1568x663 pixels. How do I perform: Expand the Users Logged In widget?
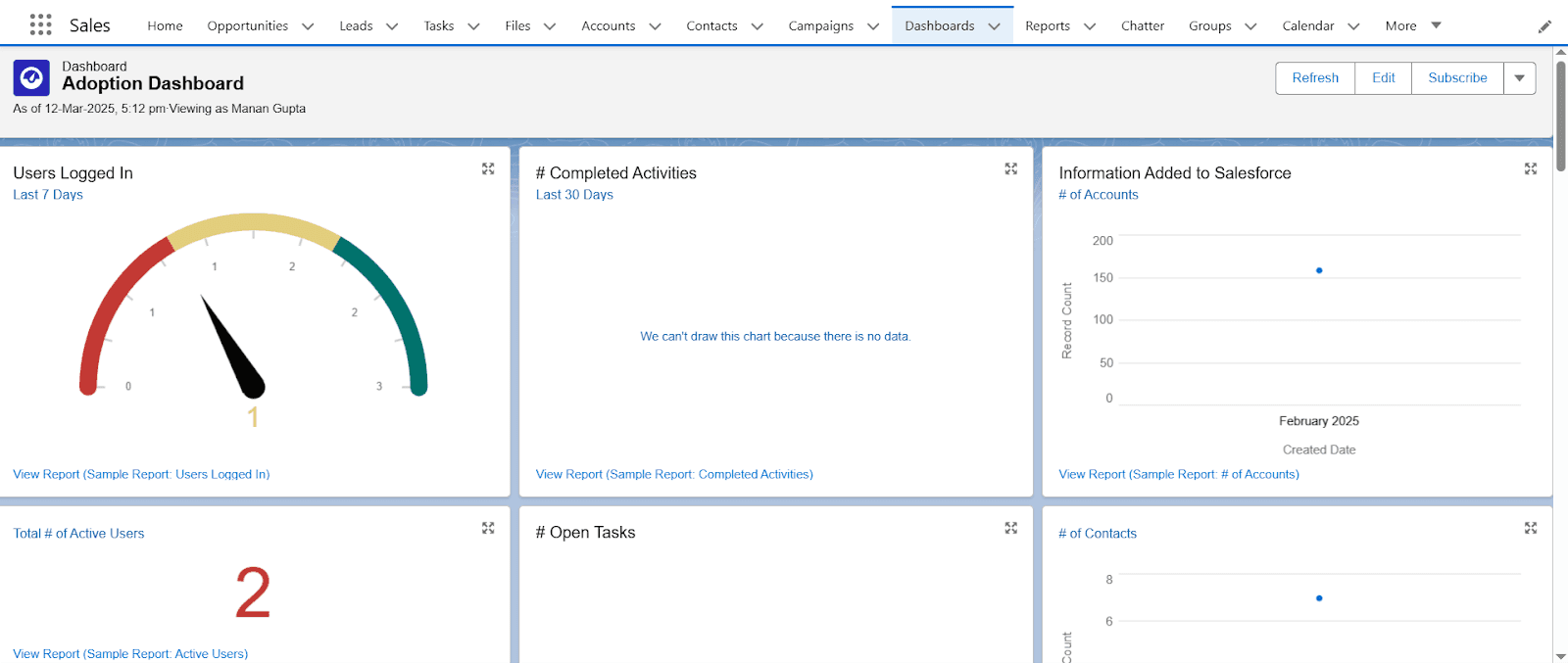click(x=488, y=169)
